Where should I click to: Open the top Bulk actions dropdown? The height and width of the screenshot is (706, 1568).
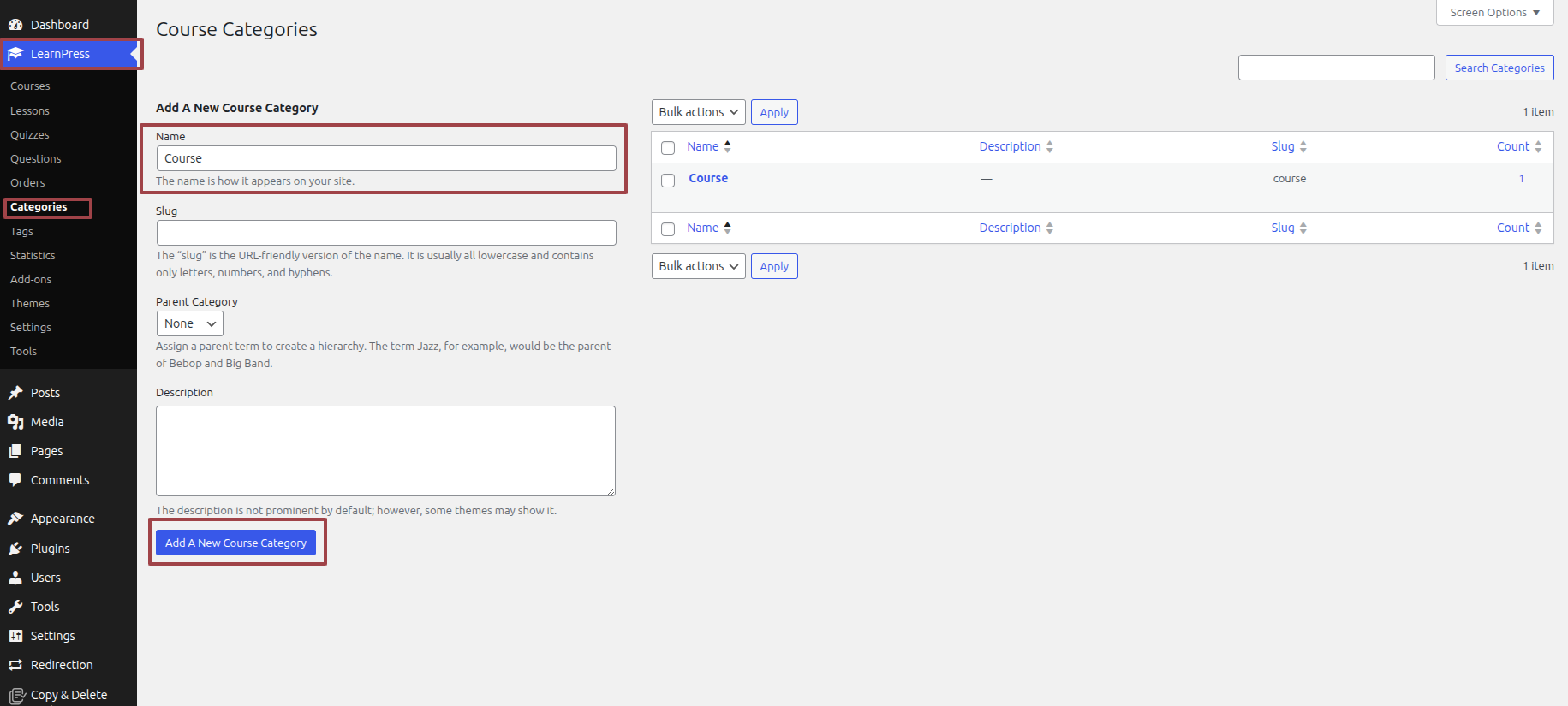pos(698,112)
